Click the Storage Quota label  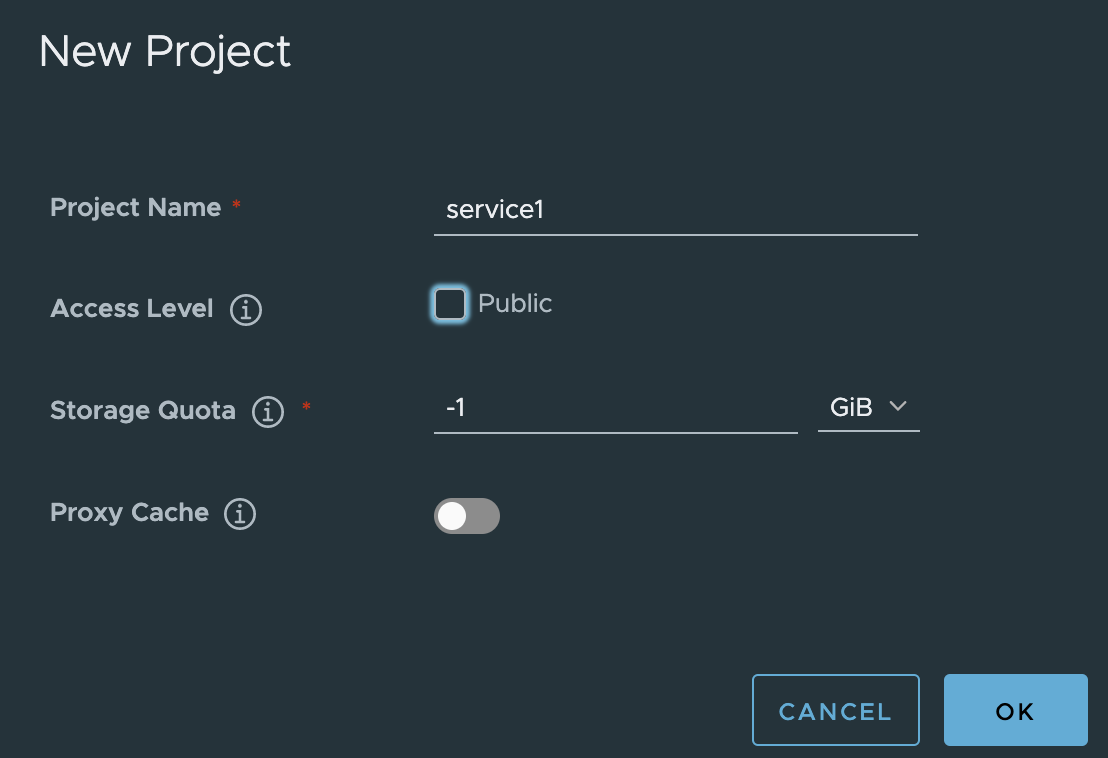[x=143, y=410]
